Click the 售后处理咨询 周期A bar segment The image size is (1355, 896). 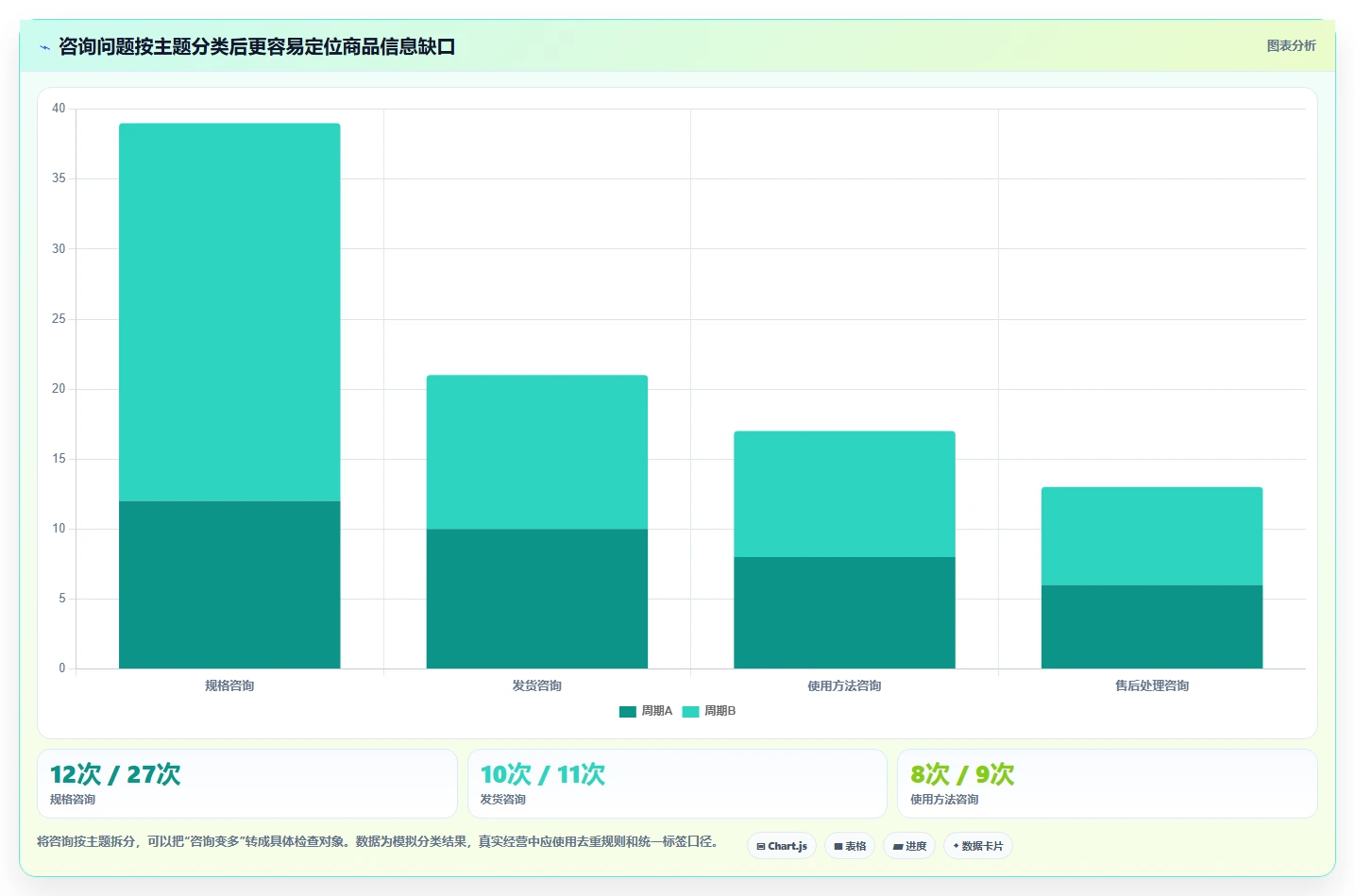1152,627
